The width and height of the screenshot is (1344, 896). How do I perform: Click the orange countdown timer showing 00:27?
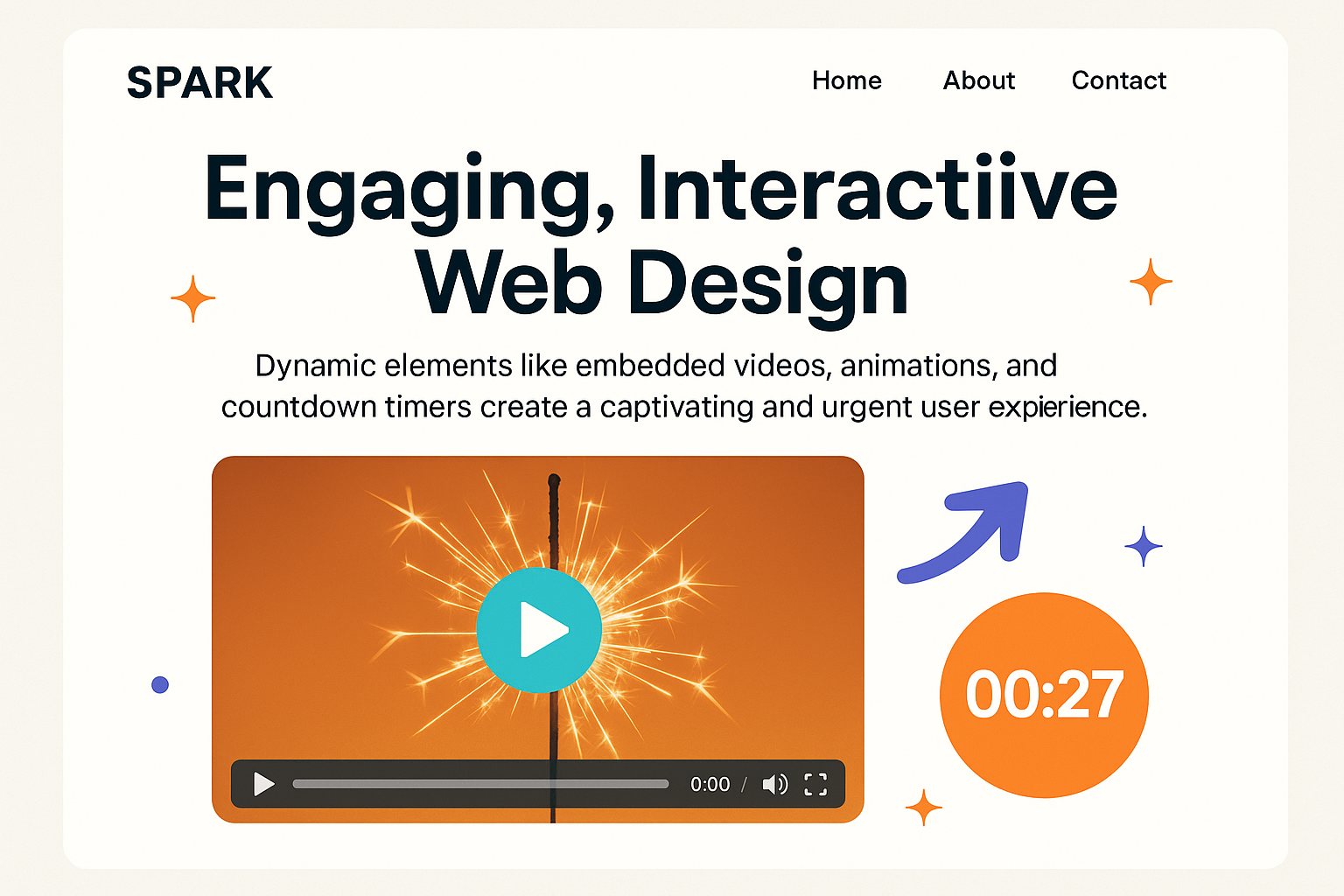point(1044,694)
